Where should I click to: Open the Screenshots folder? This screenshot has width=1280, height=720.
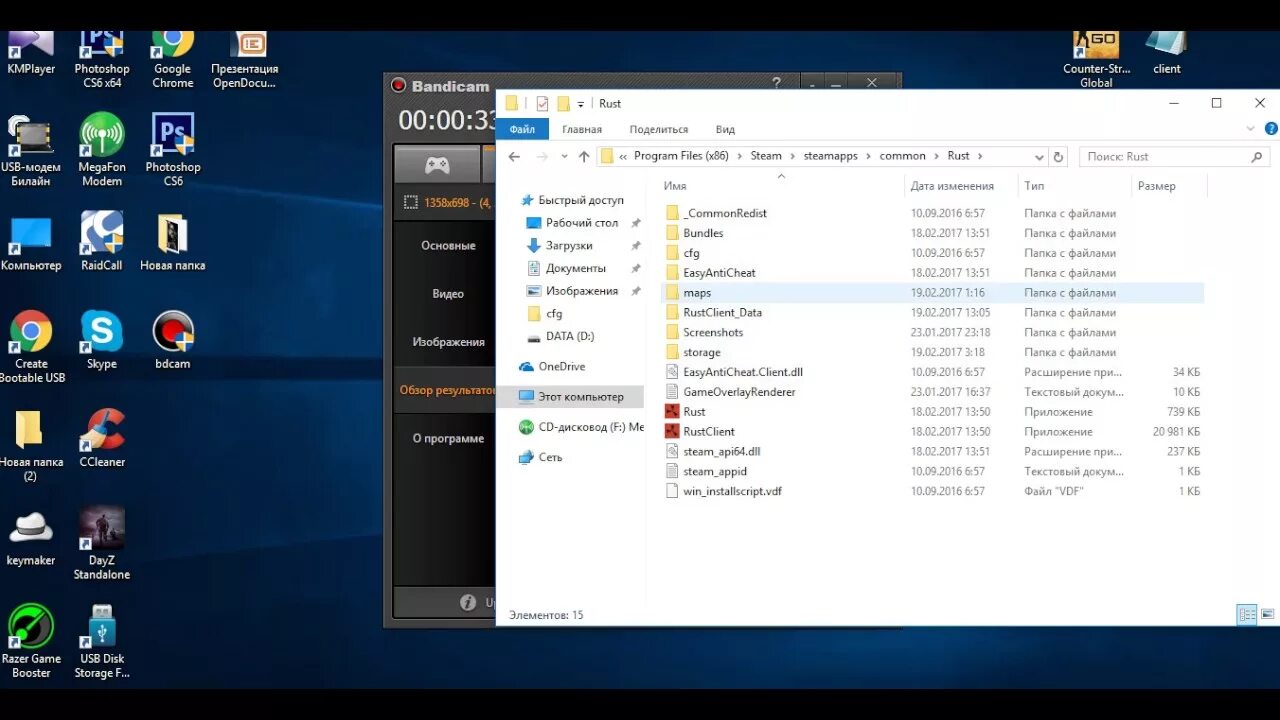[x=713, y=333]
